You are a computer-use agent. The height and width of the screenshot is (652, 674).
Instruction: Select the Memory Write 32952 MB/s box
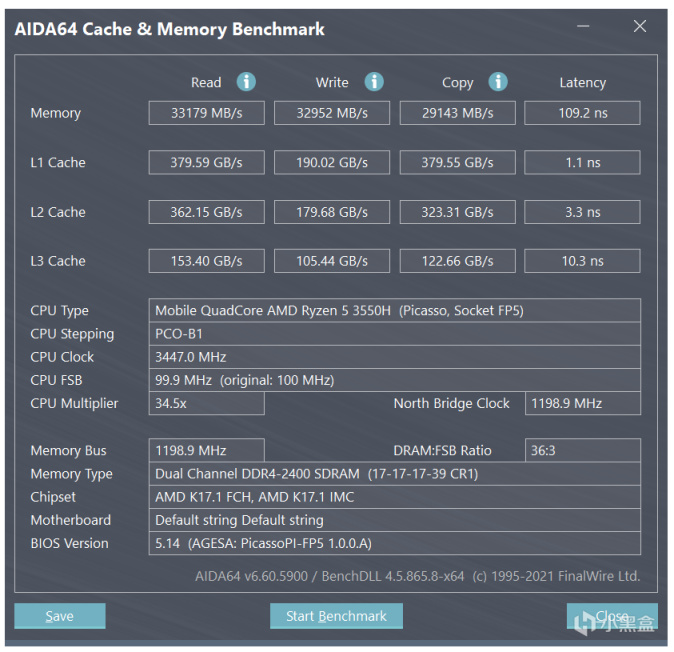(x=332, y=113)
